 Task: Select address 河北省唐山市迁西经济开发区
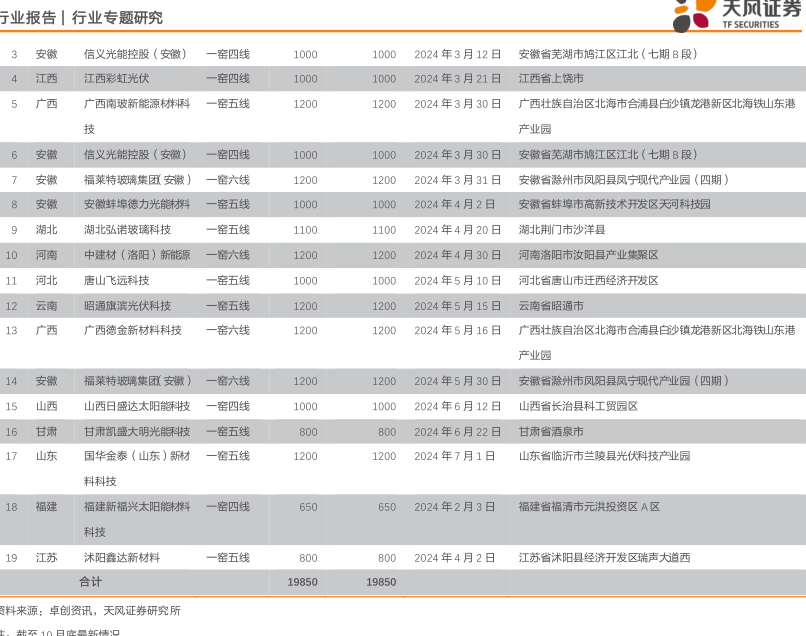[588, 281]
